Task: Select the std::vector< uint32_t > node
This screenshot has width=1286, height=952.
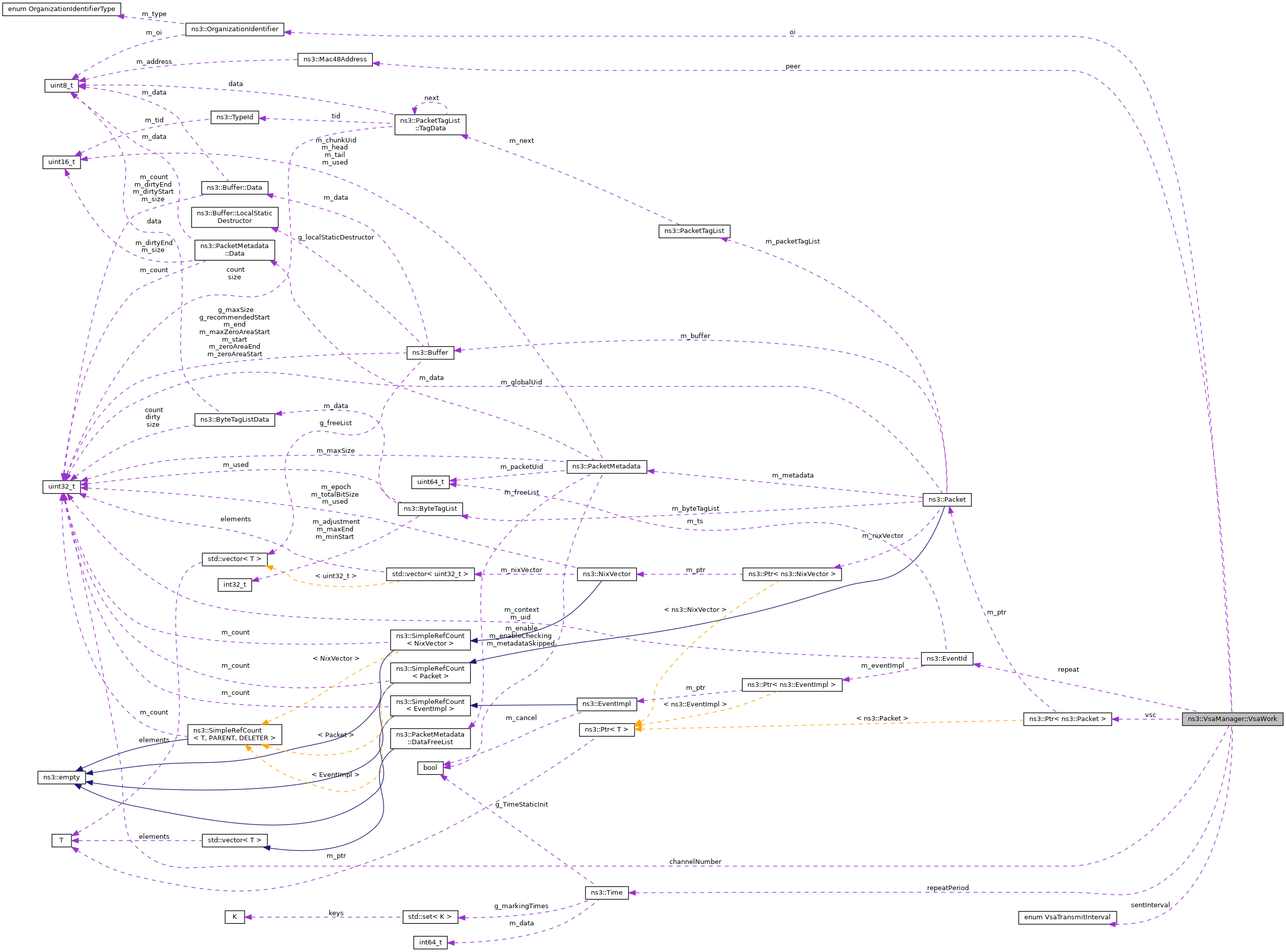Action: pos(430,574)
